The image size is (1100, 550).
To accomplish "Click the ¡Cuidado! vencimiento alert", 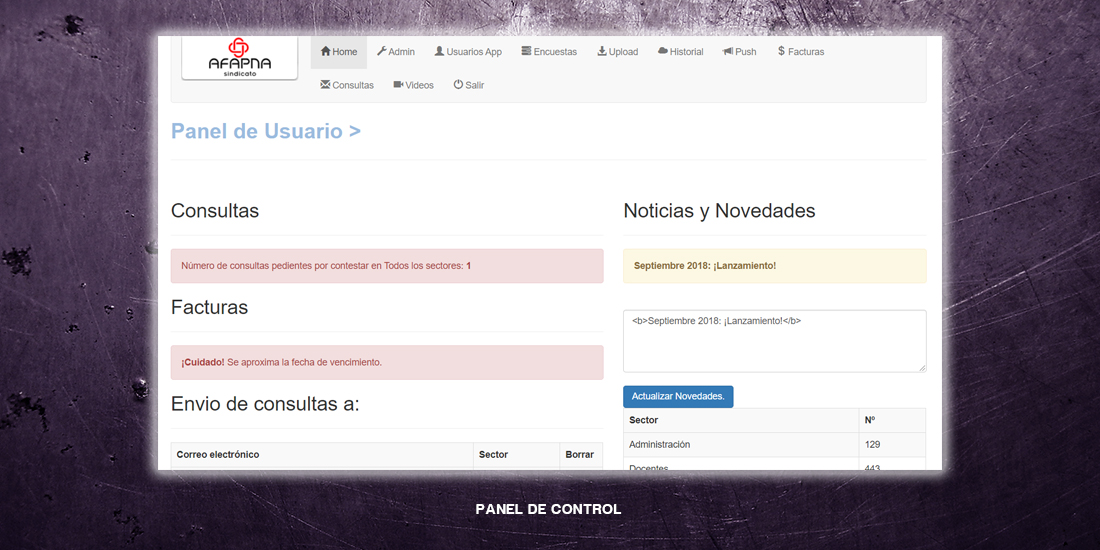I will (387, 362).
